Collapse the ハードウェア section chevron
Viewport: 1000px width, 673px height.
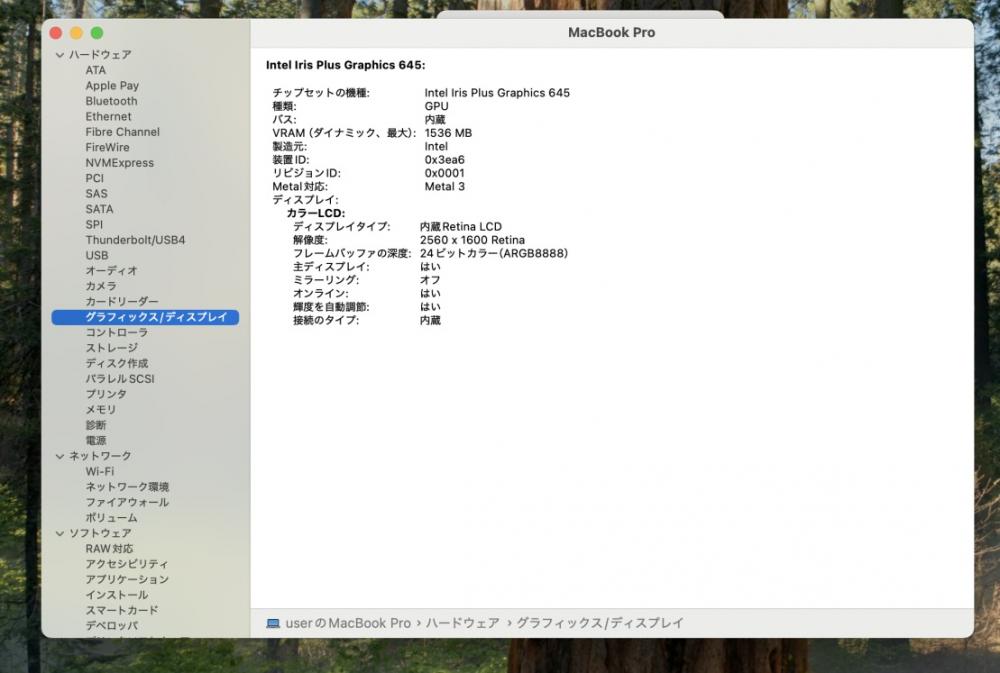coord(60,55)
